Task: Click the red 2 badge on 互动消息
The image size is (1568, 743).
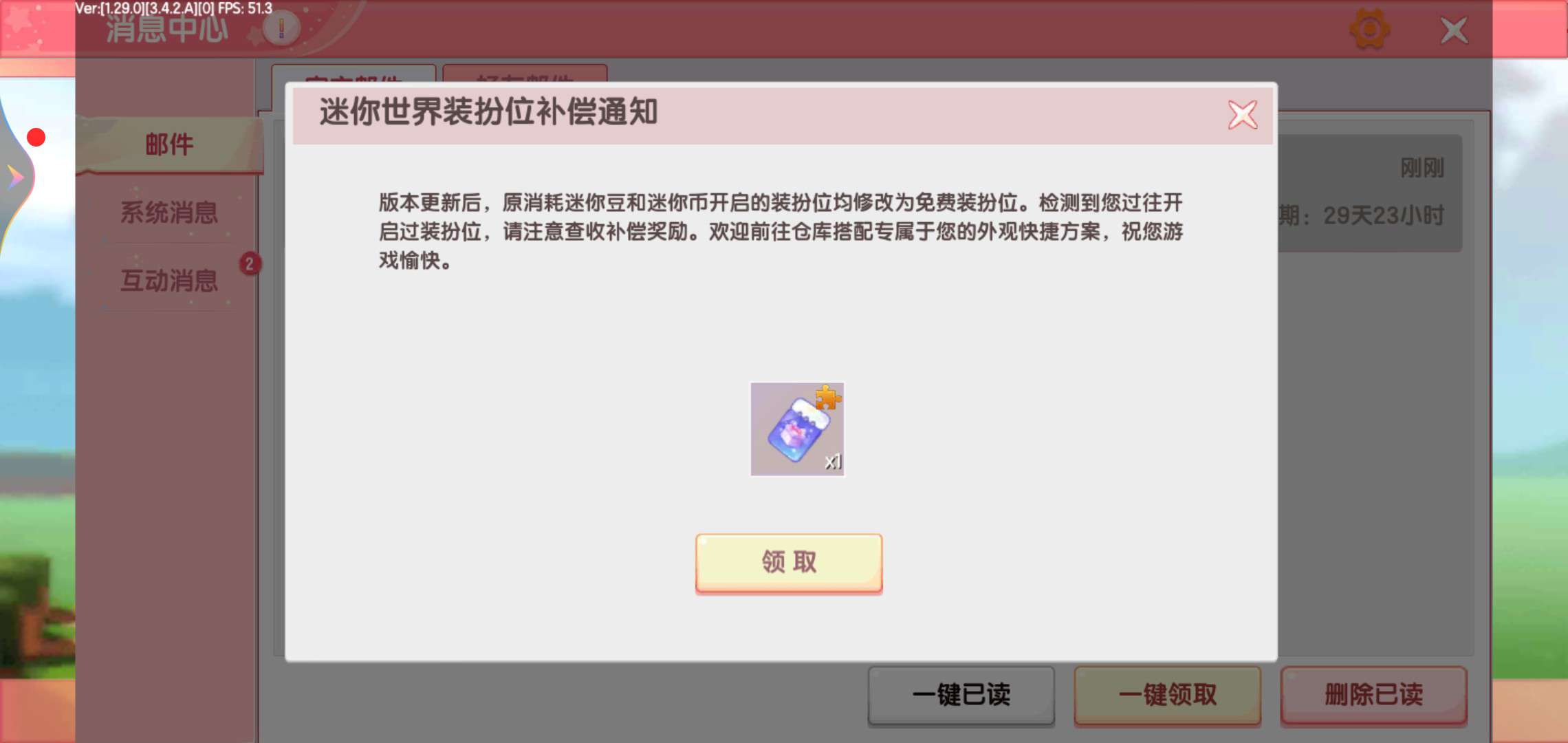Action: pyautogui.click(x=250, y=264)
